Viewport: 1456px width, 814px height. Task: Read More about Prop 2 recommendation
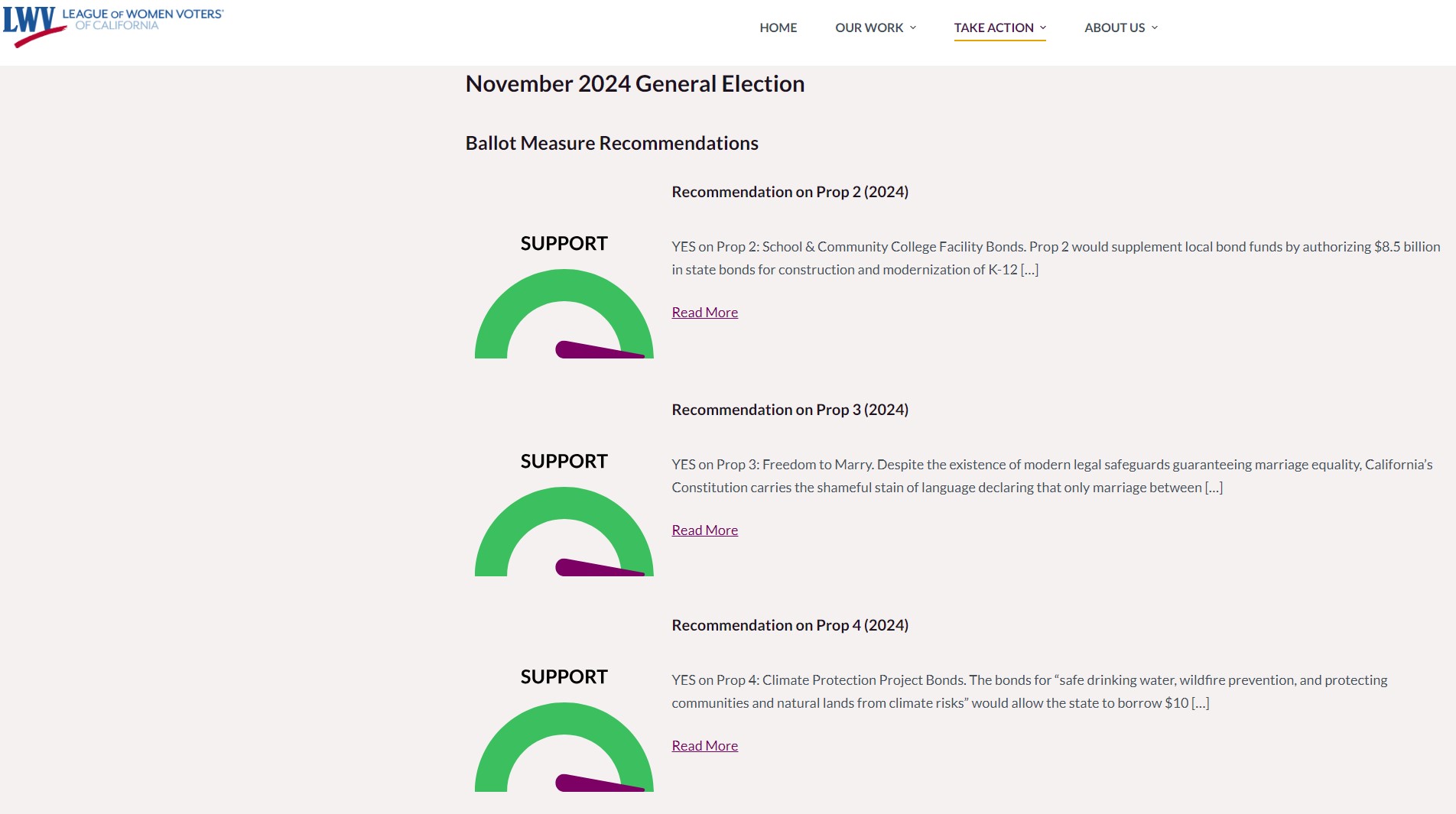[704, 313]
